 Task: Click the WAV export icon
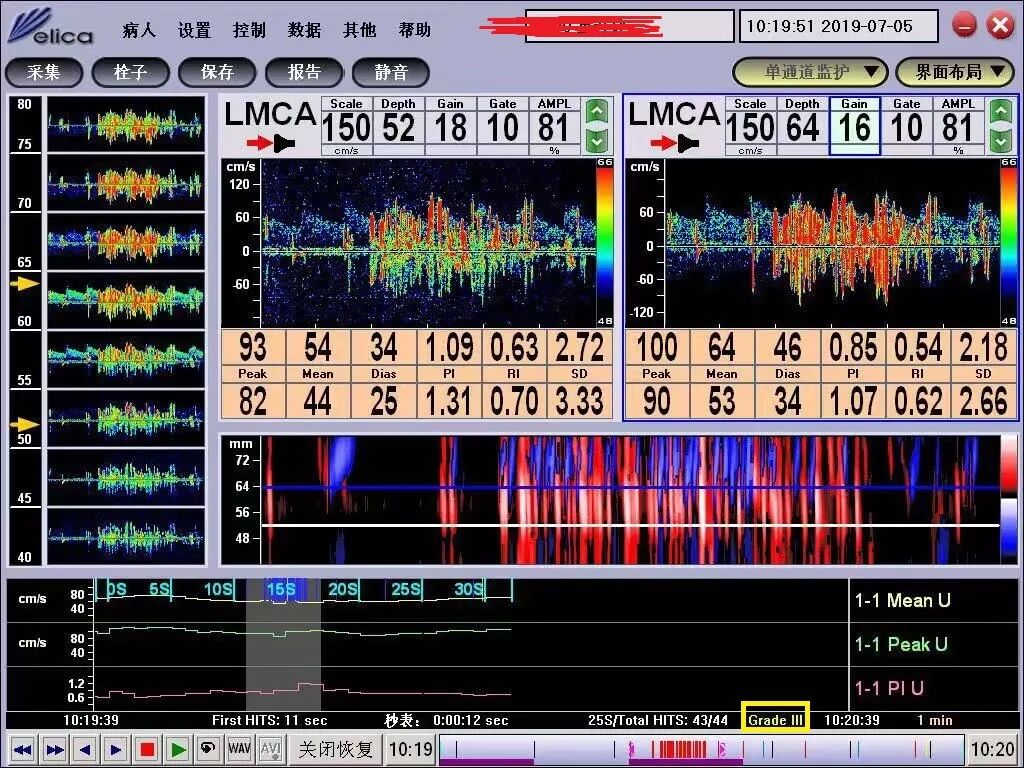[239, 748]
